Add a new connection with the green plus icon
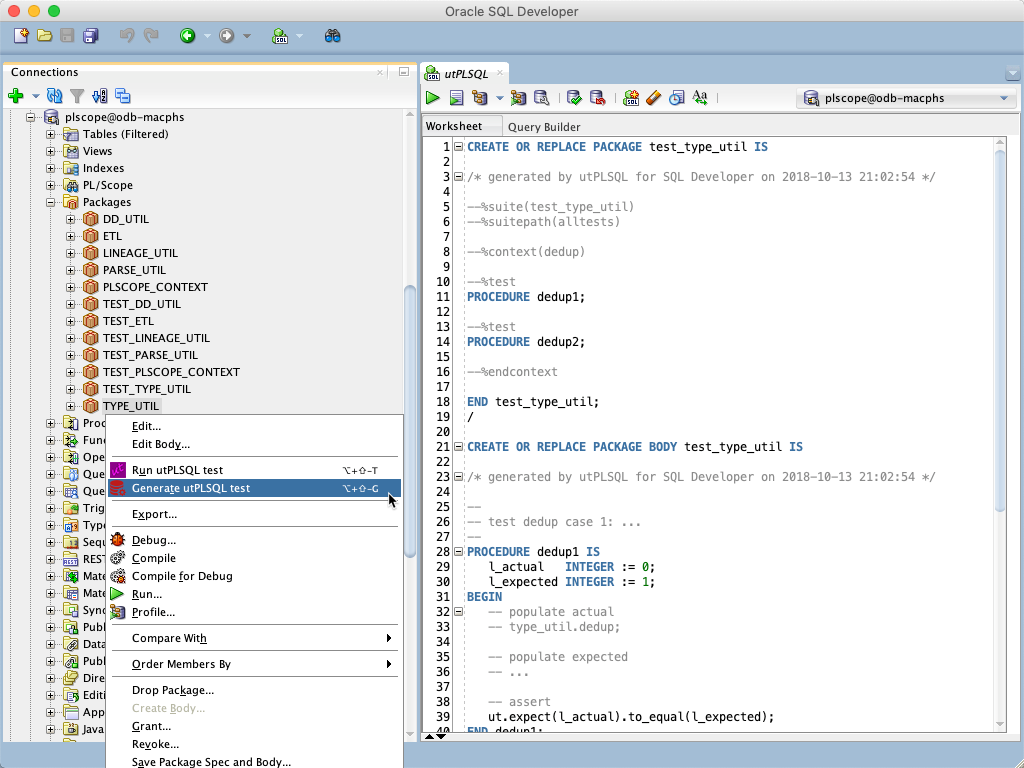 (x=14, y=96)
